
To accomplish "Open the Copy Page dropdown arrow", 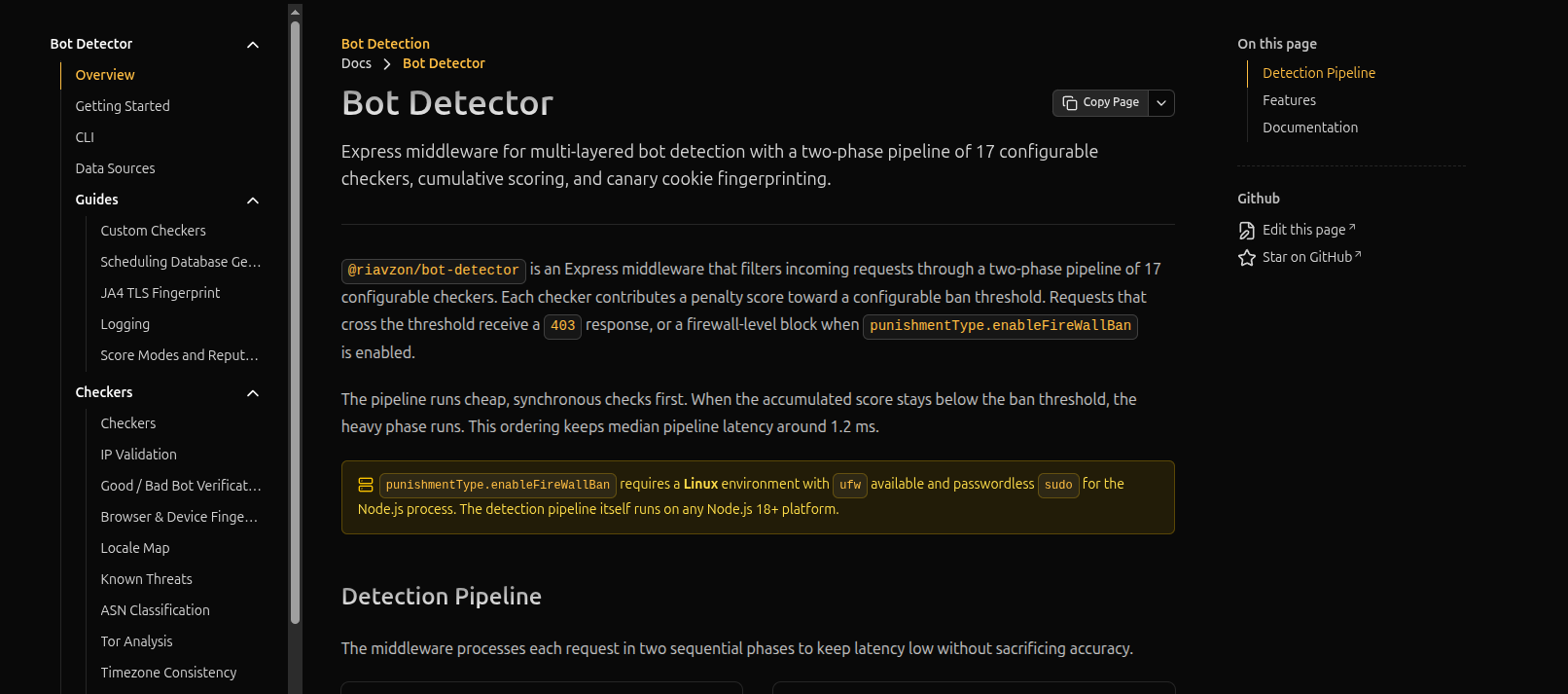I will click(1160, 102).
